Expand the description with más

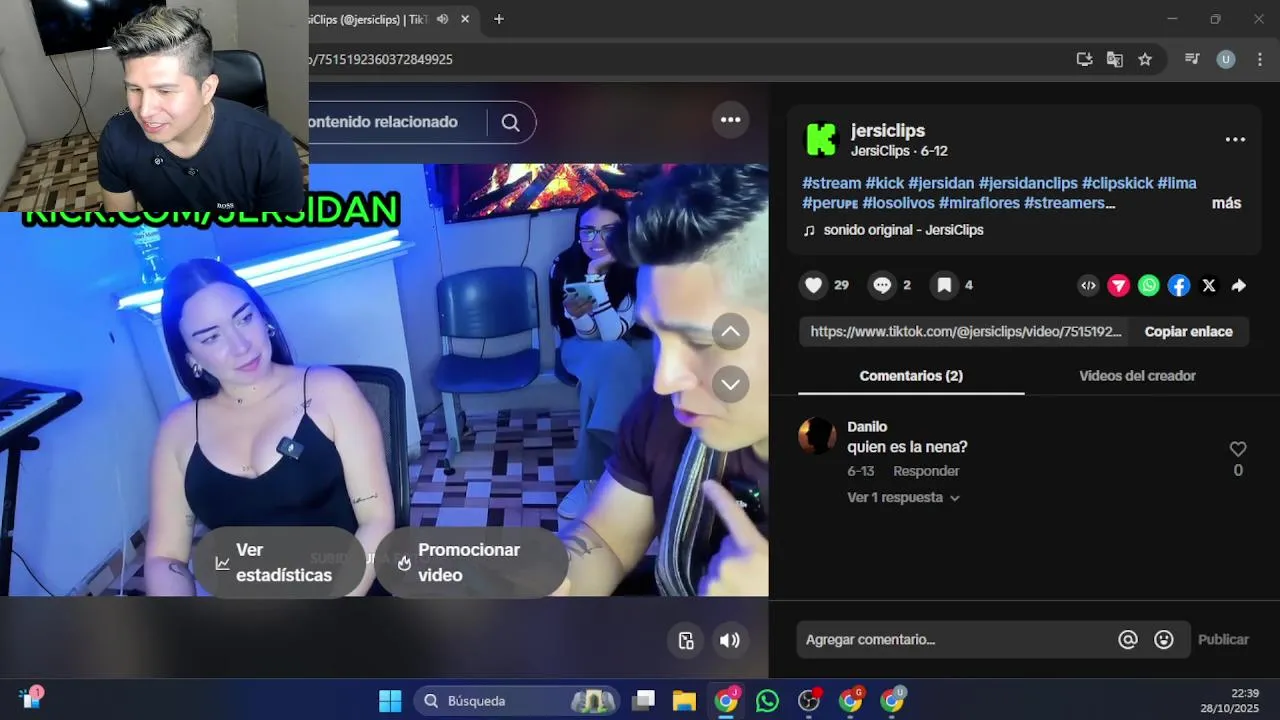point(1226,203)
